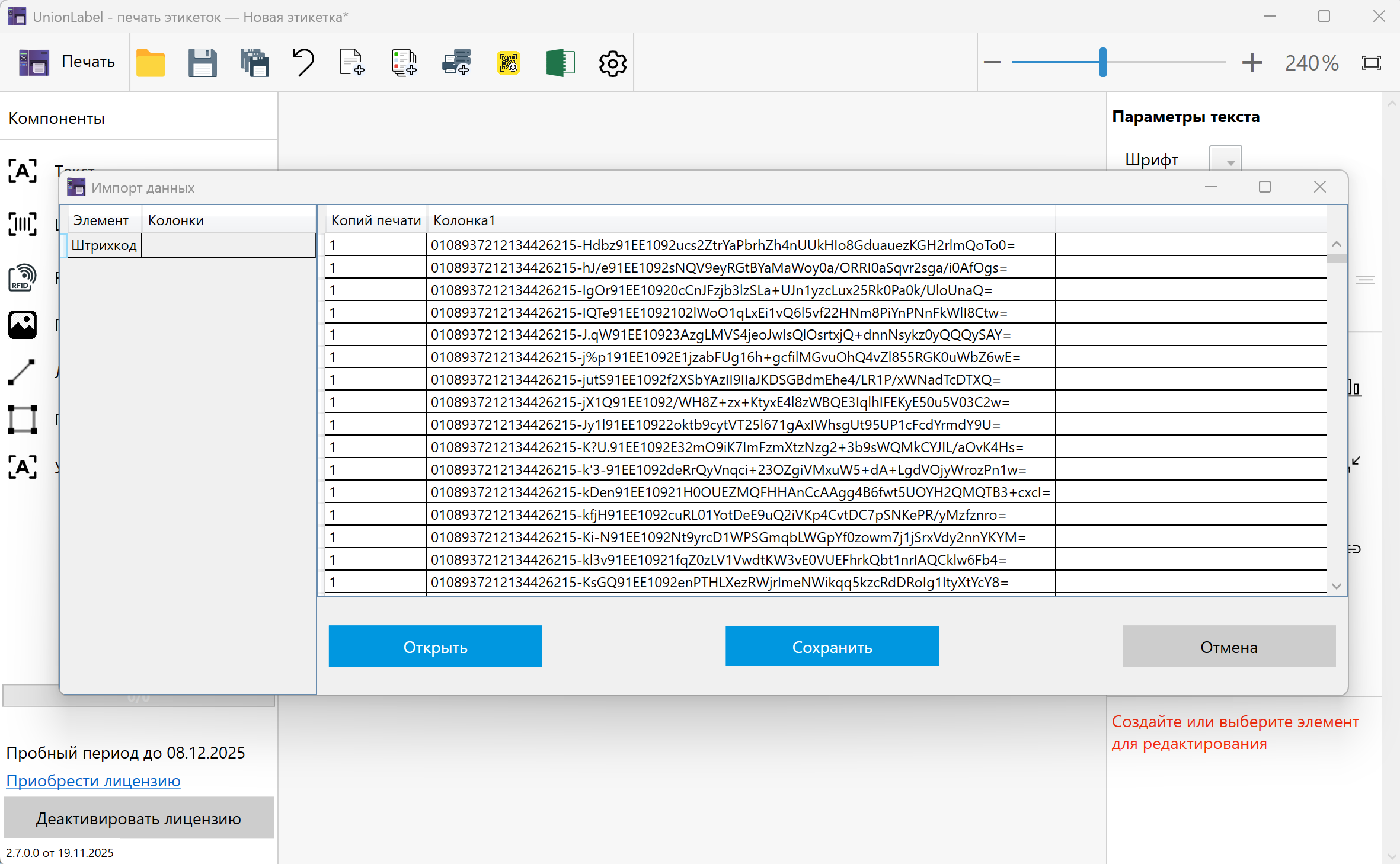Save the label with the floppy disk icon

(202, 63)
